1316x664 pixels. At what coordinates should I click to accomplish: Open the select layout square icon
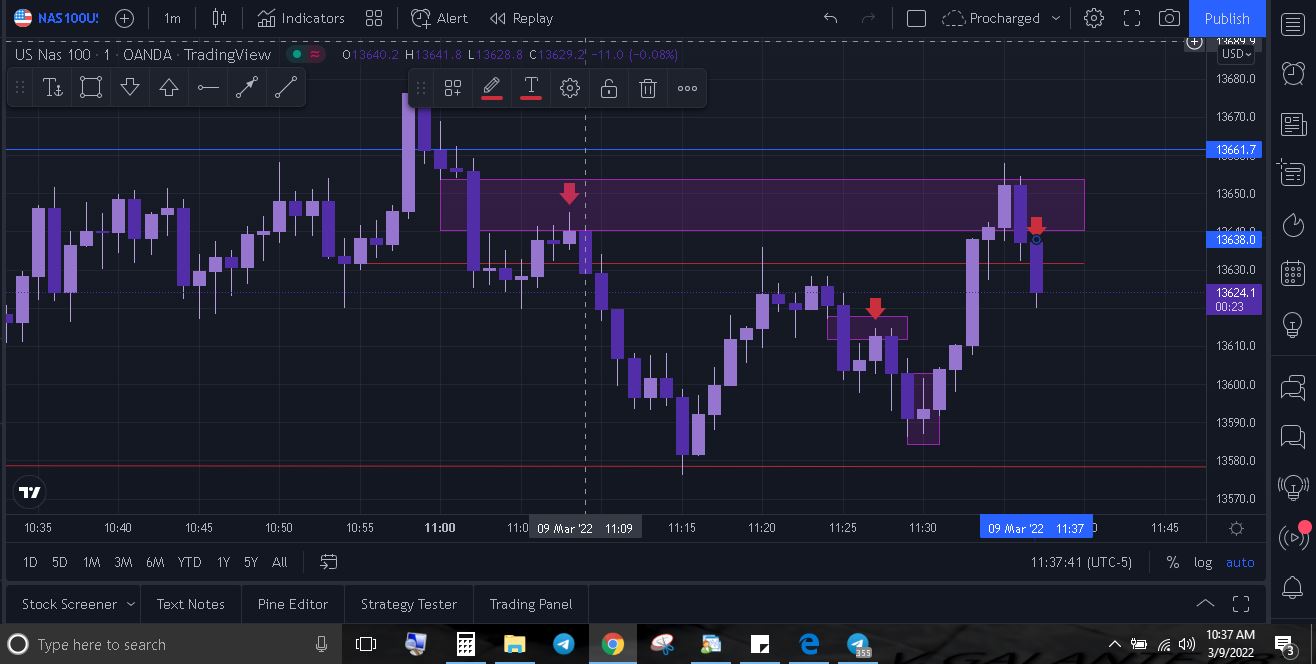[916, 18]
